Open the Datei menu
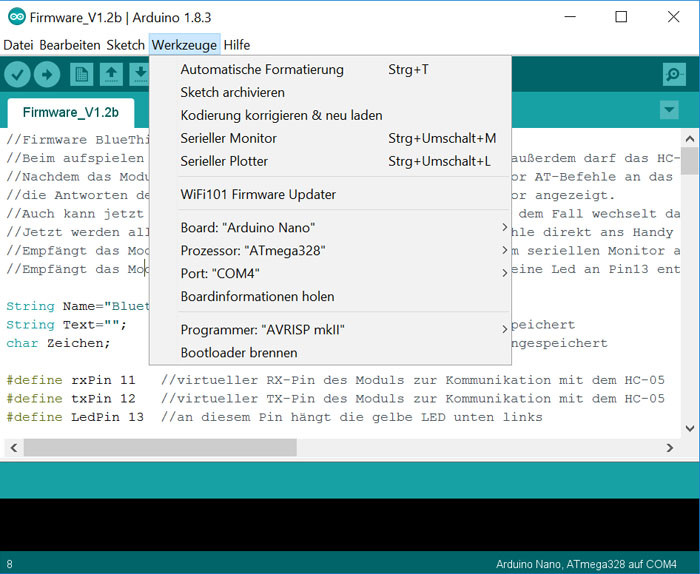This screenshot has width=700, height=574. click(18, 45)
